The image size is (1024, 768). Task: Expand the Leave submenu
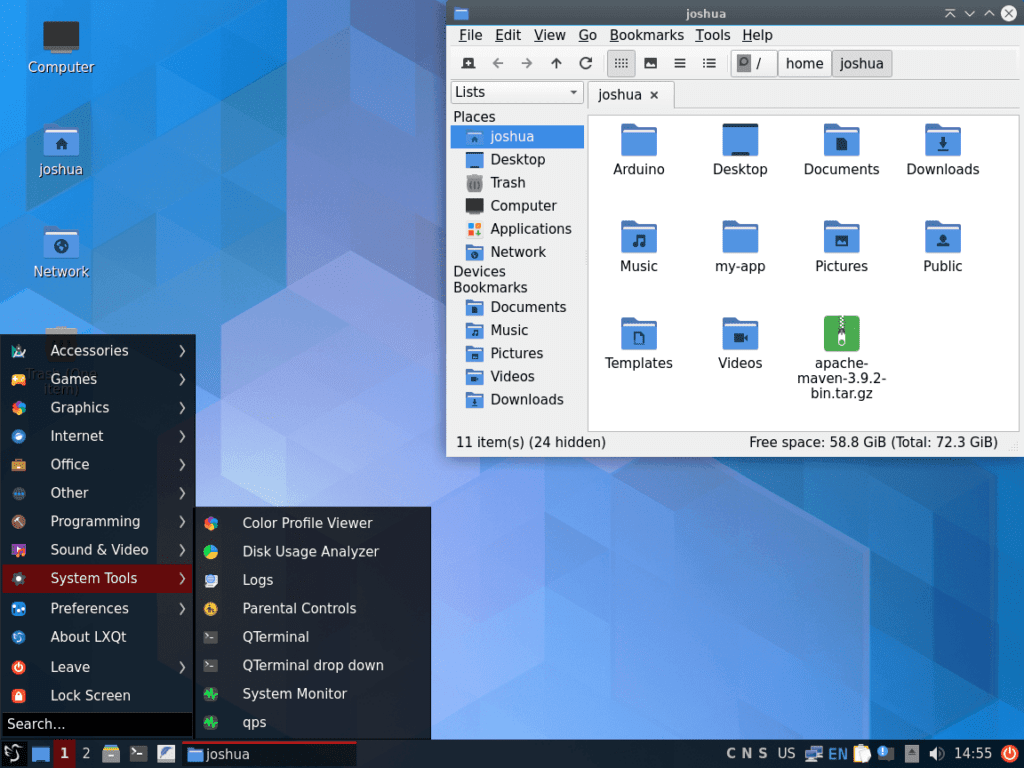pyautogui.click(x=70, y=666)
